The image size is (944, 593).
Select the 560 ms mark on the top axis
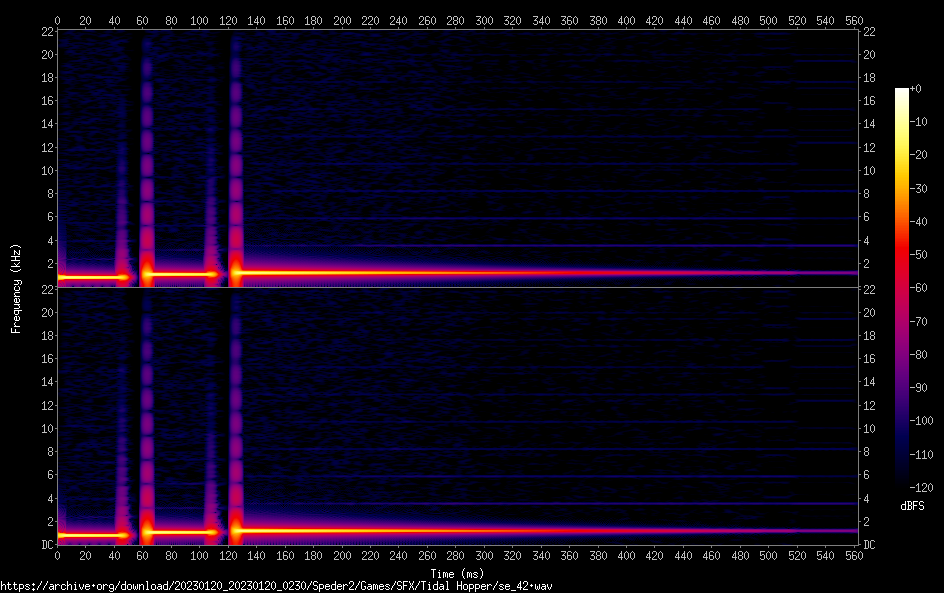(x=854, y=21)
